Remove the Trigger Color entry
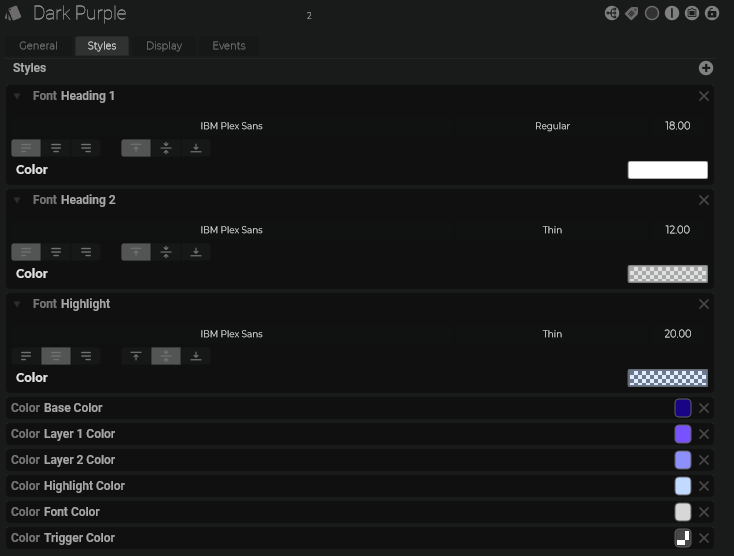The image size is (734, 556). click(704, 538)
